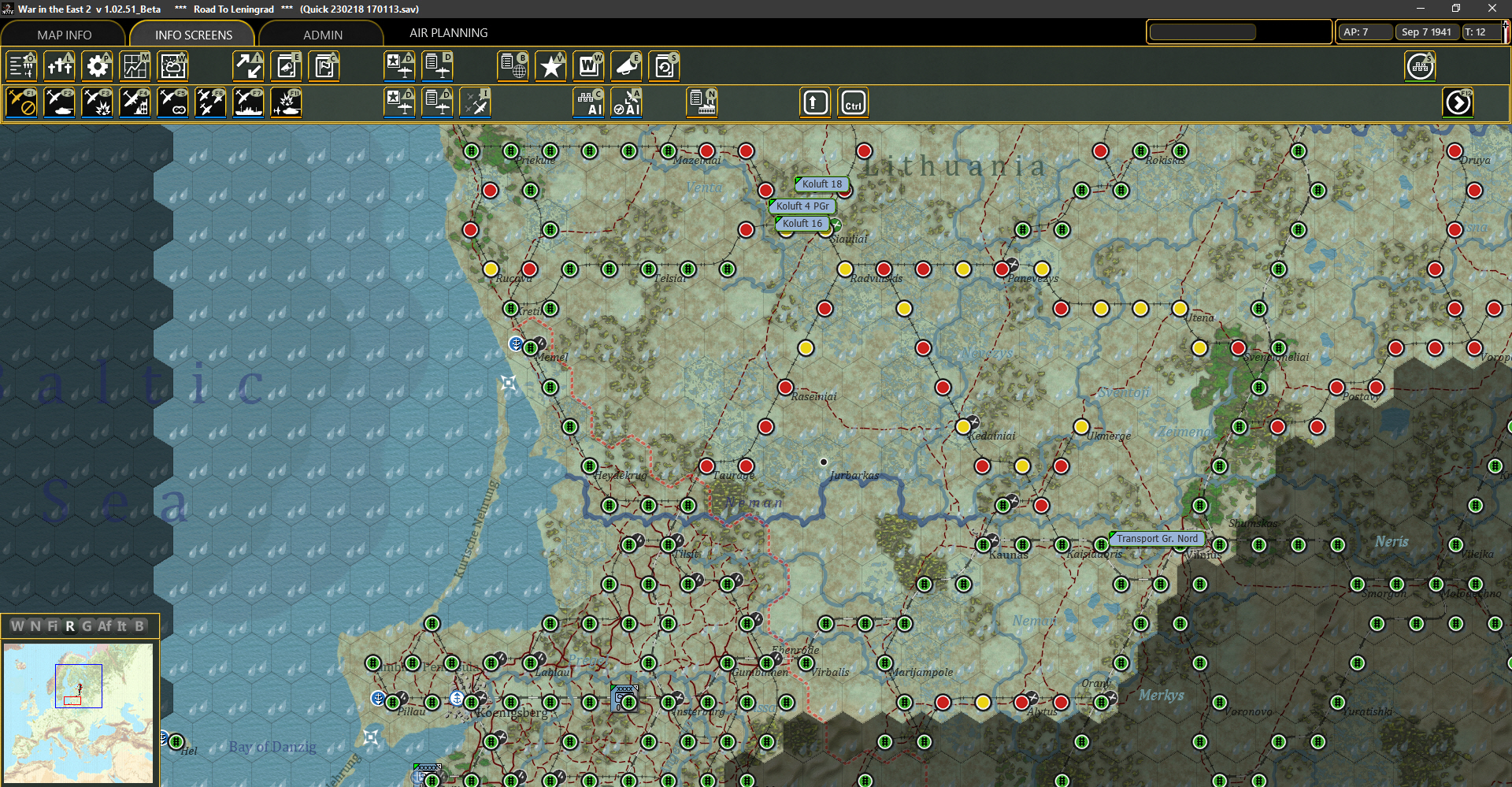Click the Memel city label
The height and width of the screenshot is (787, 1512).
tap(551, 357)
